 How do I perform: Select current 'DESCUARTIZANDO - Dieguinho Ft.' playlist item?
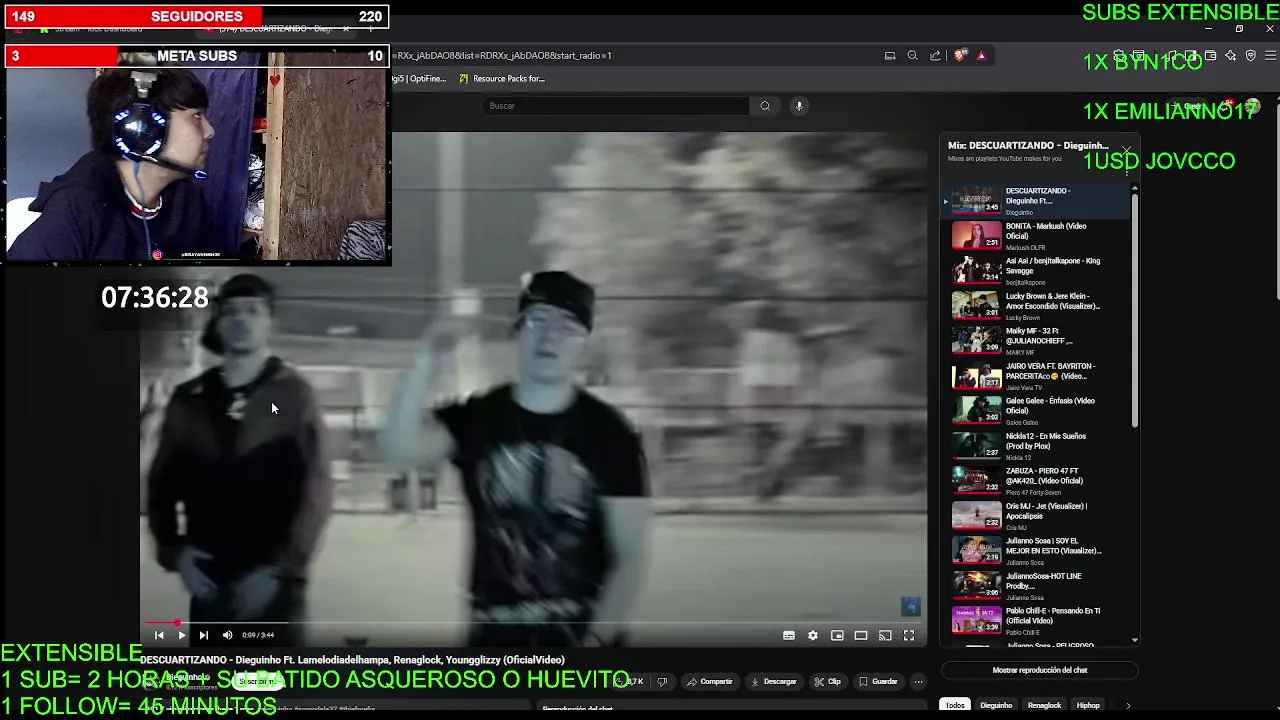(x=1038, y=201)
